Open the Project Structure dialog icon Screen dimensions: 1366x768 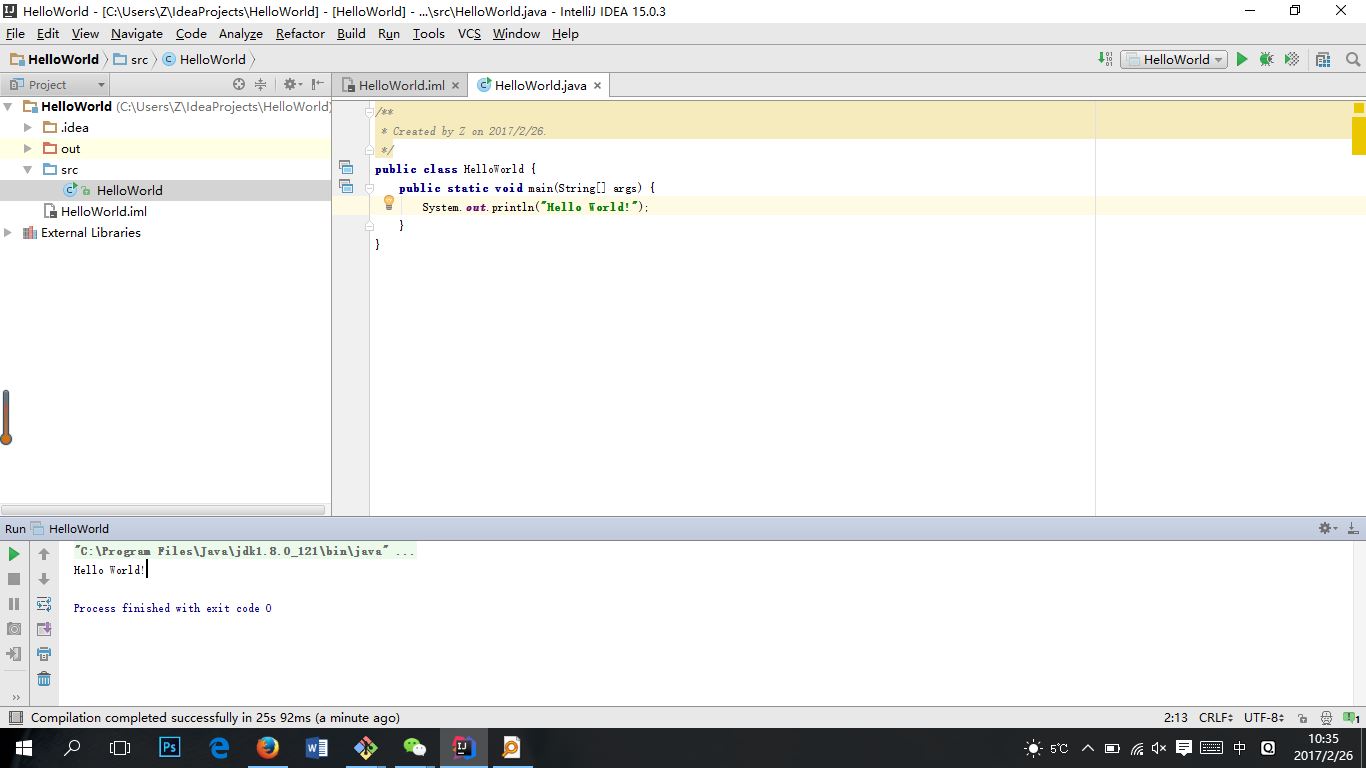(1323, 59)
